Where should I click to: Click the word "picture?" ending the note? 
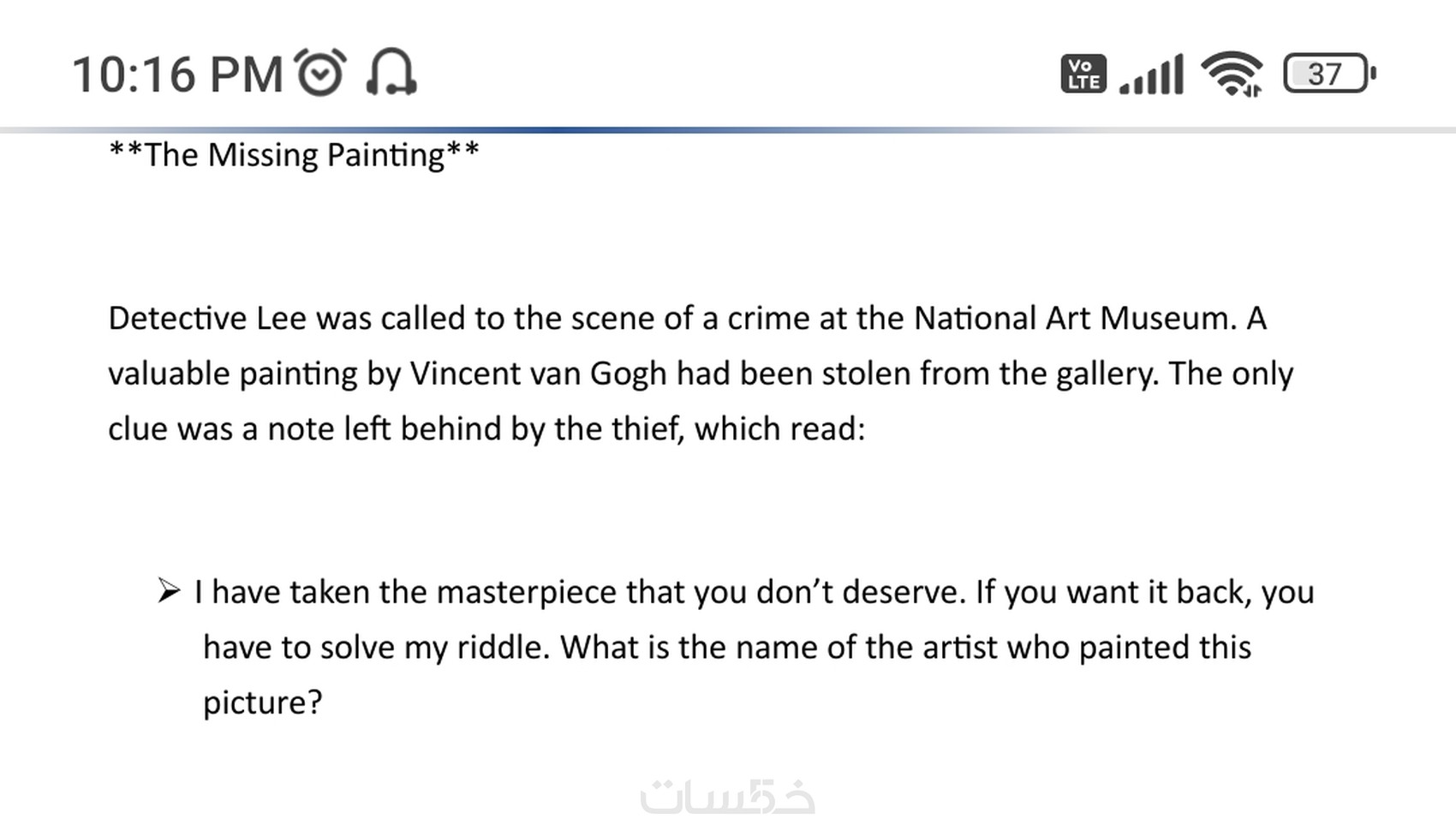tap(262, 702)
